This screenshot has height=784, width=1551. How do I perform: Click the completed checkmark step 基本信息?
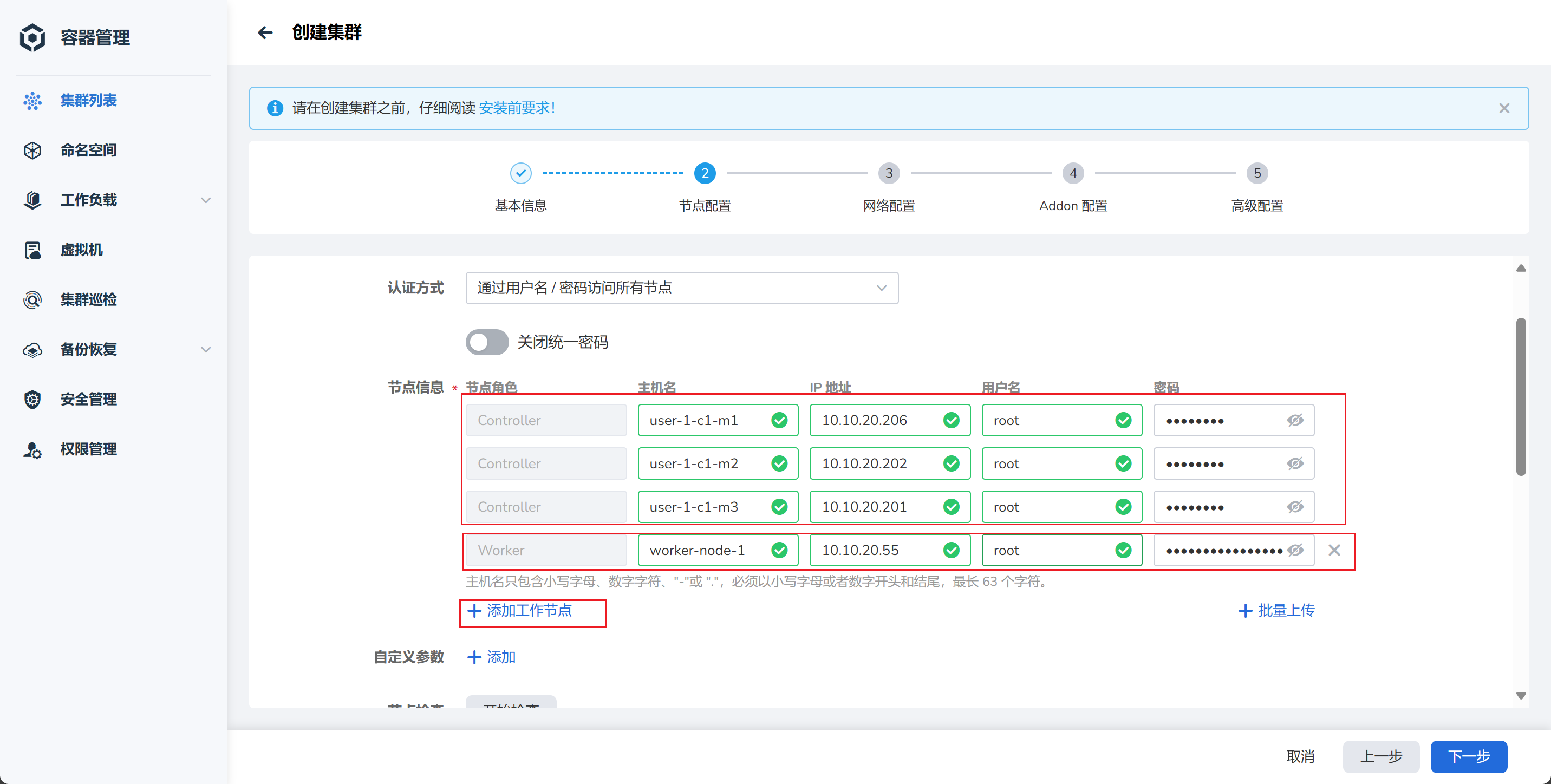[x=520, y=173]
